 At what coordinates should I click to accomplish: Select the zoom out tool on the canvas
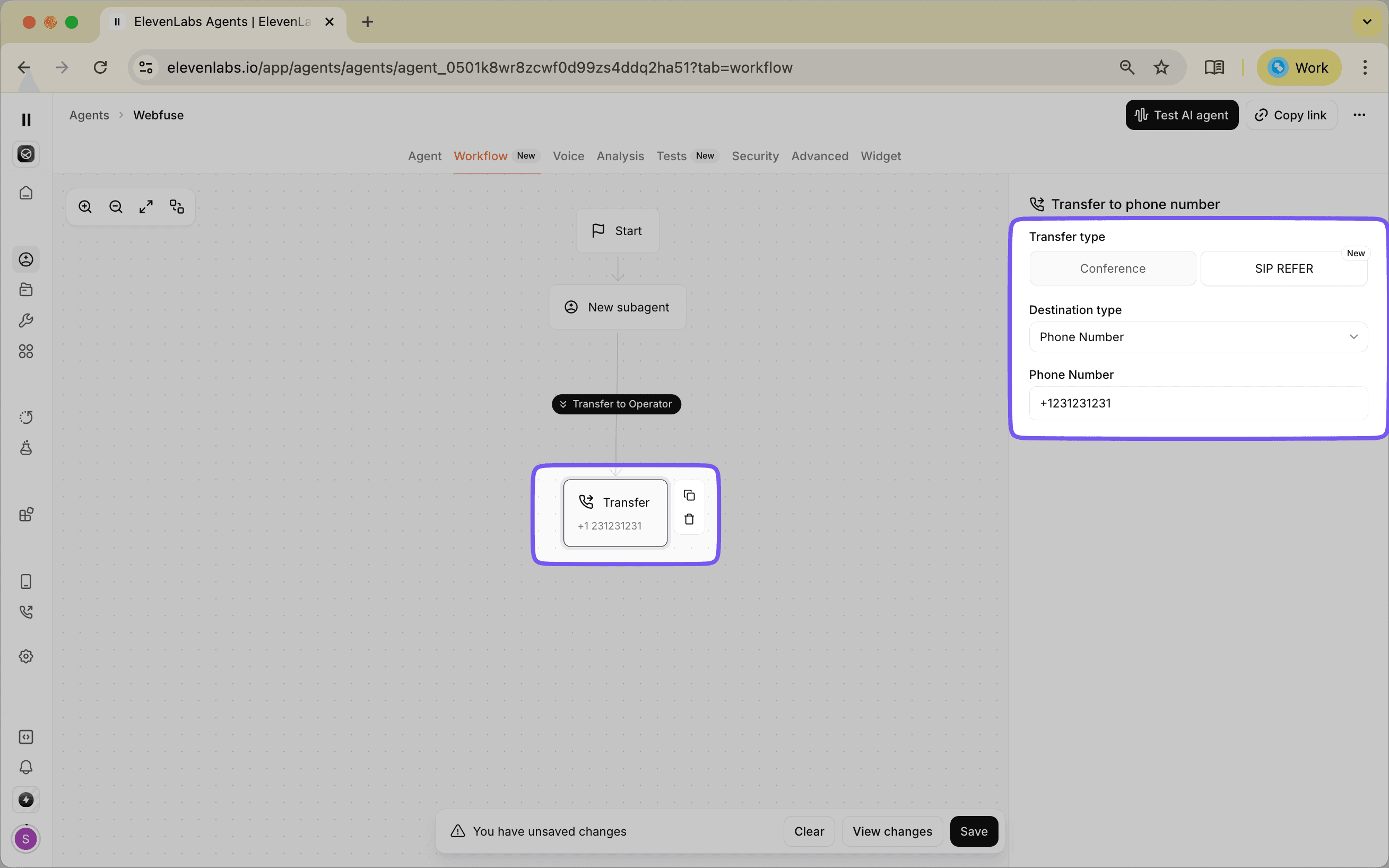point(115,206)
